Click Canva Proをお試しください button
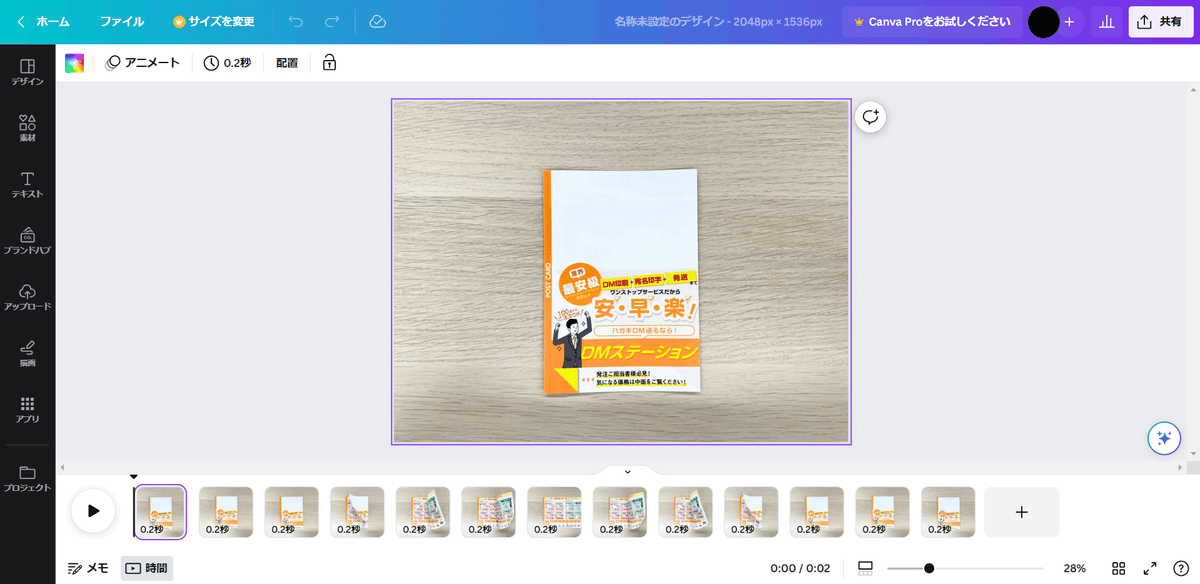Viewport: 1200px width, 584px height. coord(932,21)
